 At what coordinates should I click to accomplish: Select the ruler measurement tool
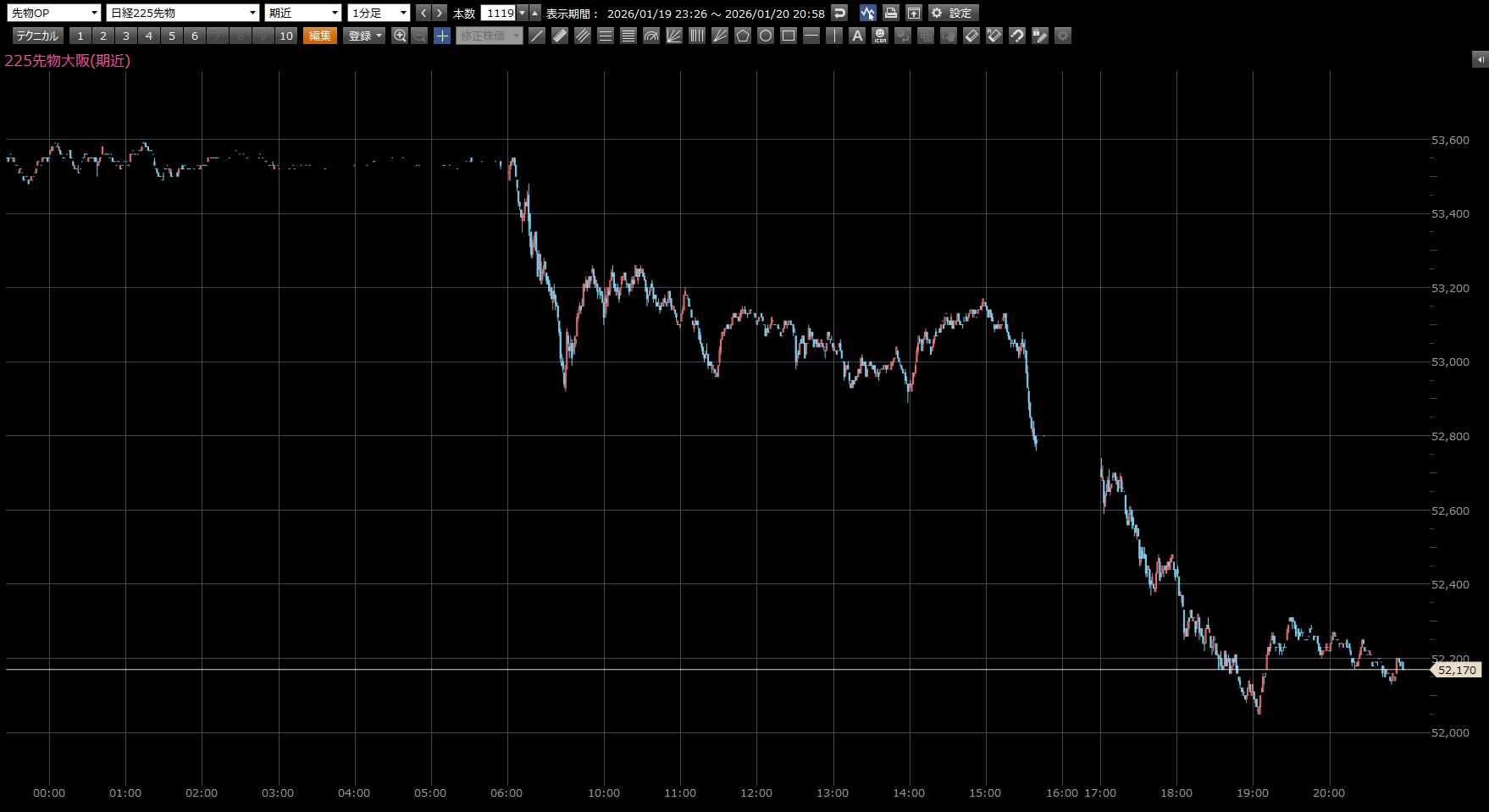click(560, 36)
